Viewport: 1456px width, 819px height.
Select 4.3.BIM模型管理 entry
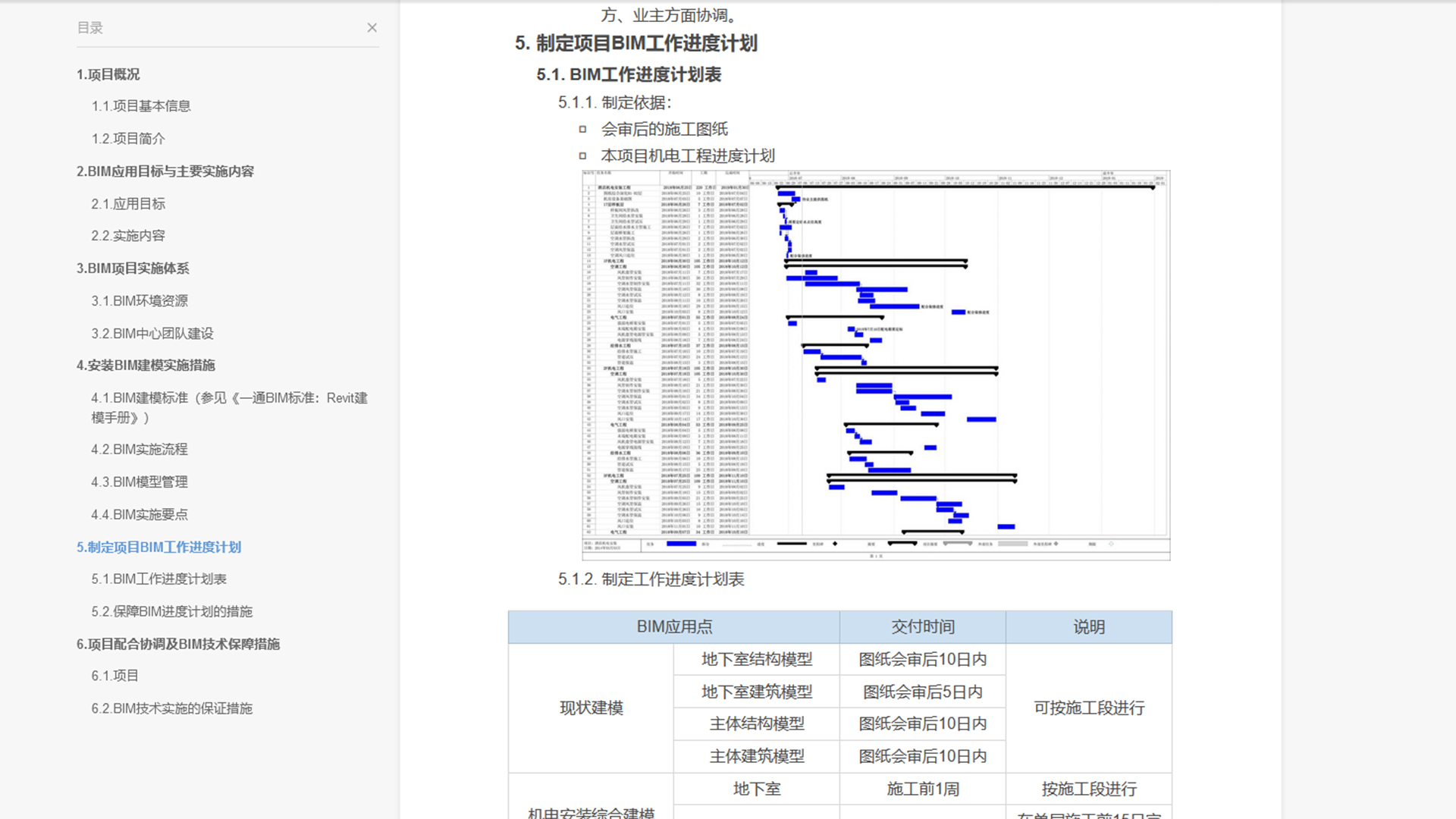140,482
